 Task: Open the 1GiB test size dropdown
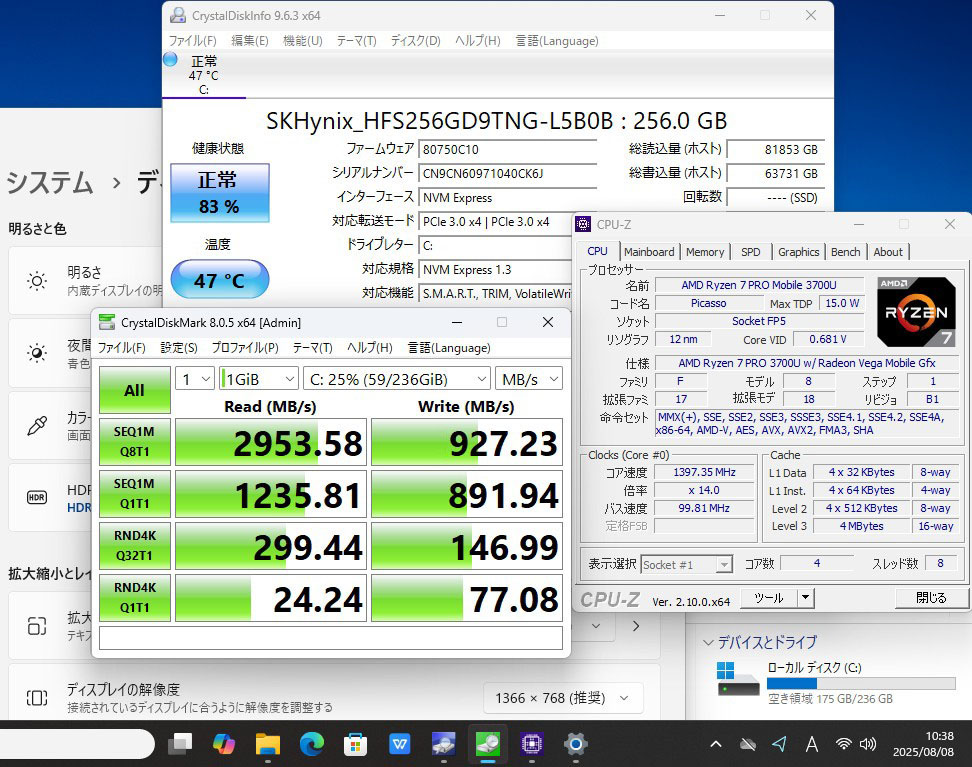259,379
